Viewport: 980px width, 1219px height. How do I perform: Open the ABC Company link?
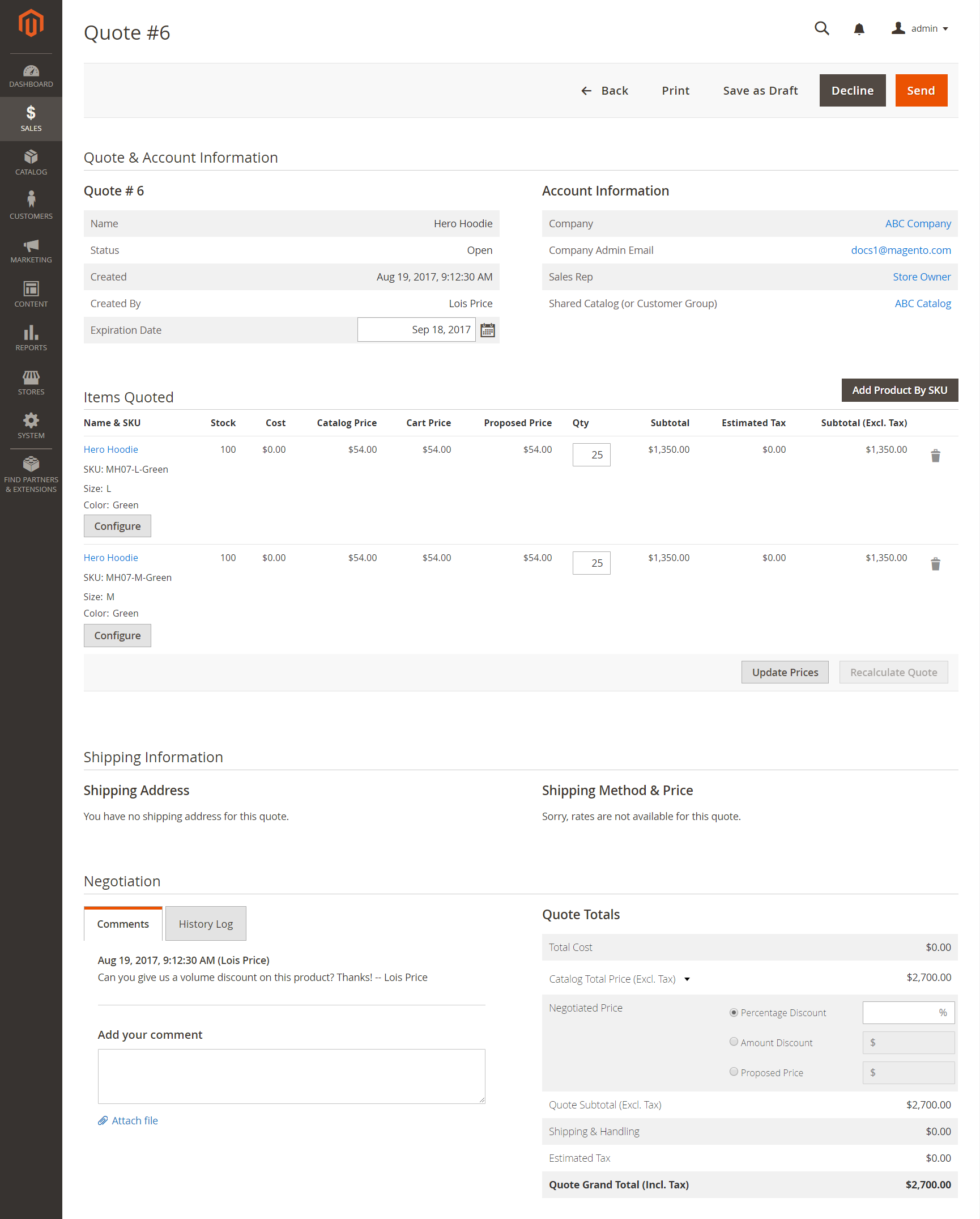click(918, 224)
